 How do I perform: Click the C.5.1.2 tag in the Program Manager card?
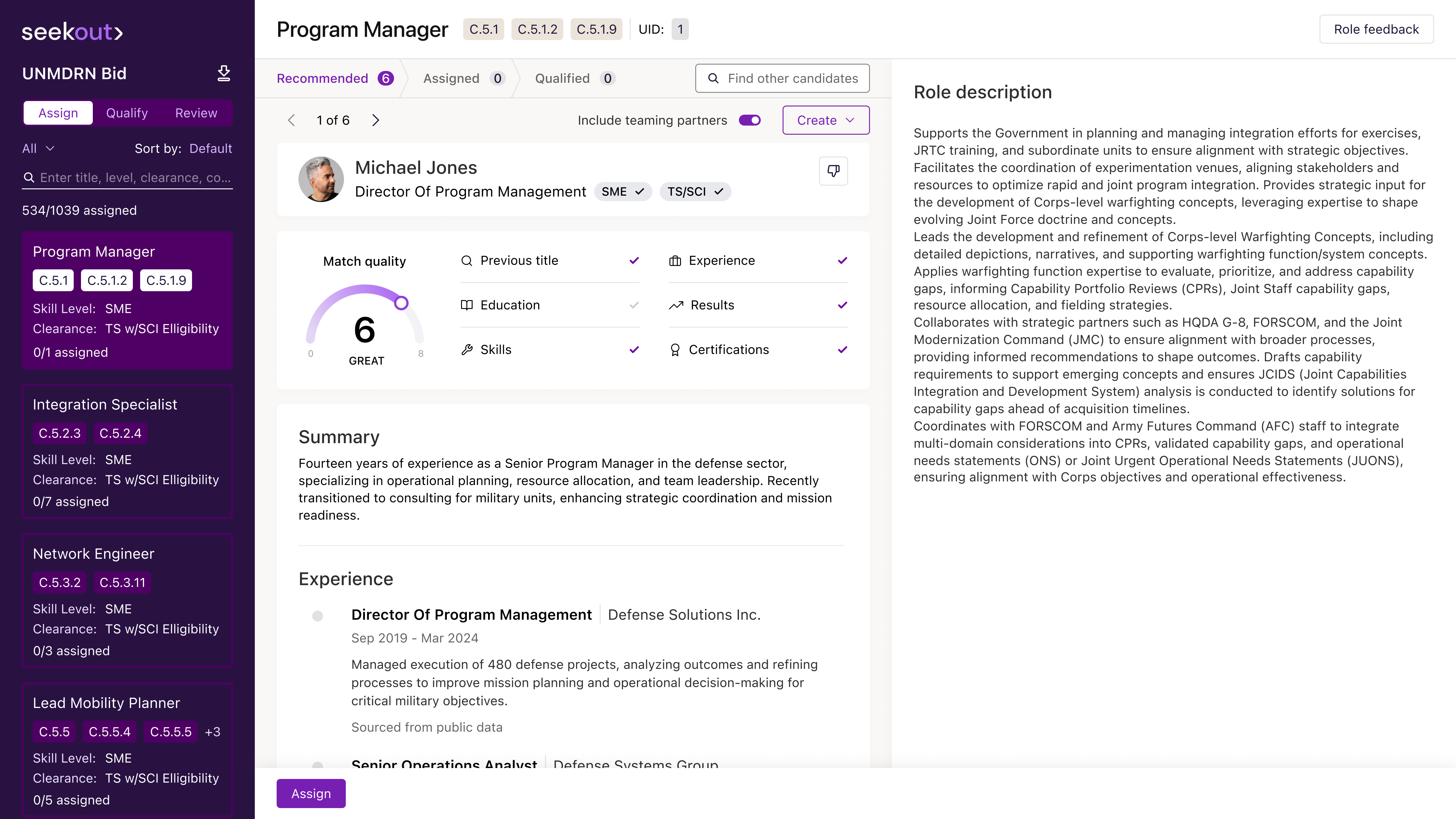point(107,280)
